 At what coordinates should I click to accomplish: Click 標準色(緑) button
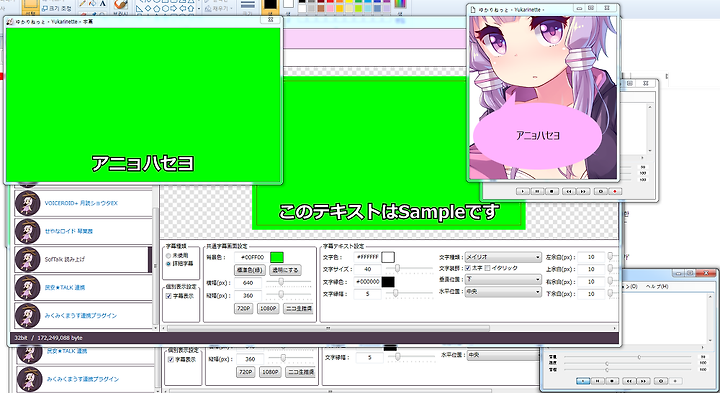click(x=249, y=270)
